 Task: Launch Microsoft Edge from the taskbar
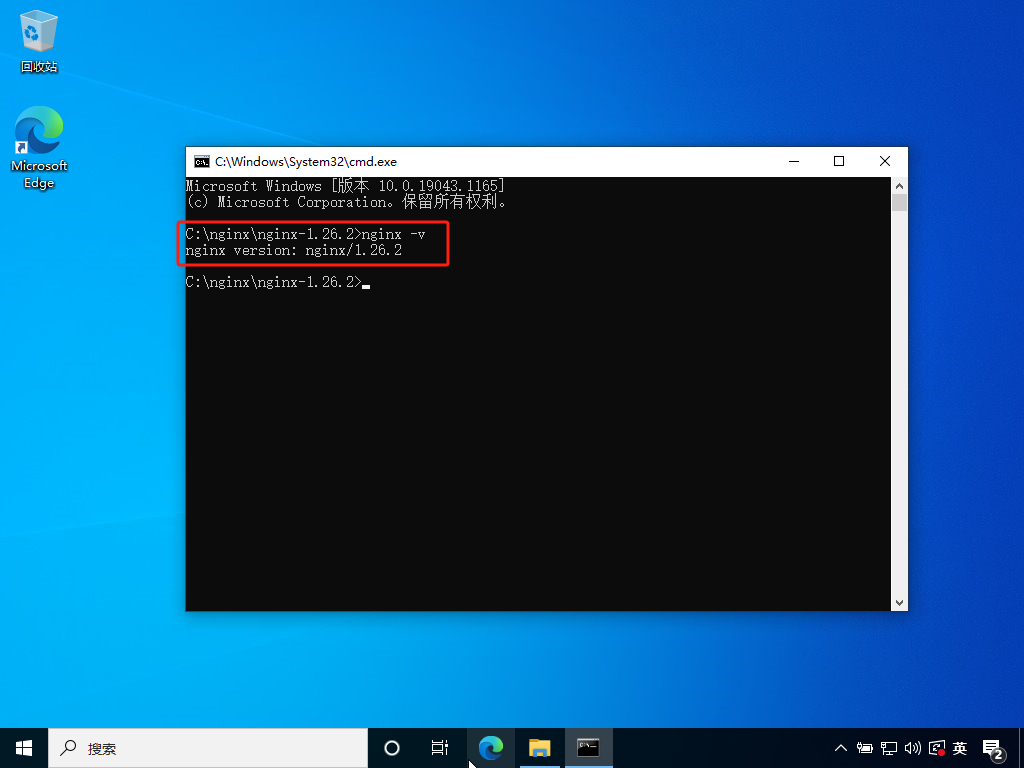point(490,748)
